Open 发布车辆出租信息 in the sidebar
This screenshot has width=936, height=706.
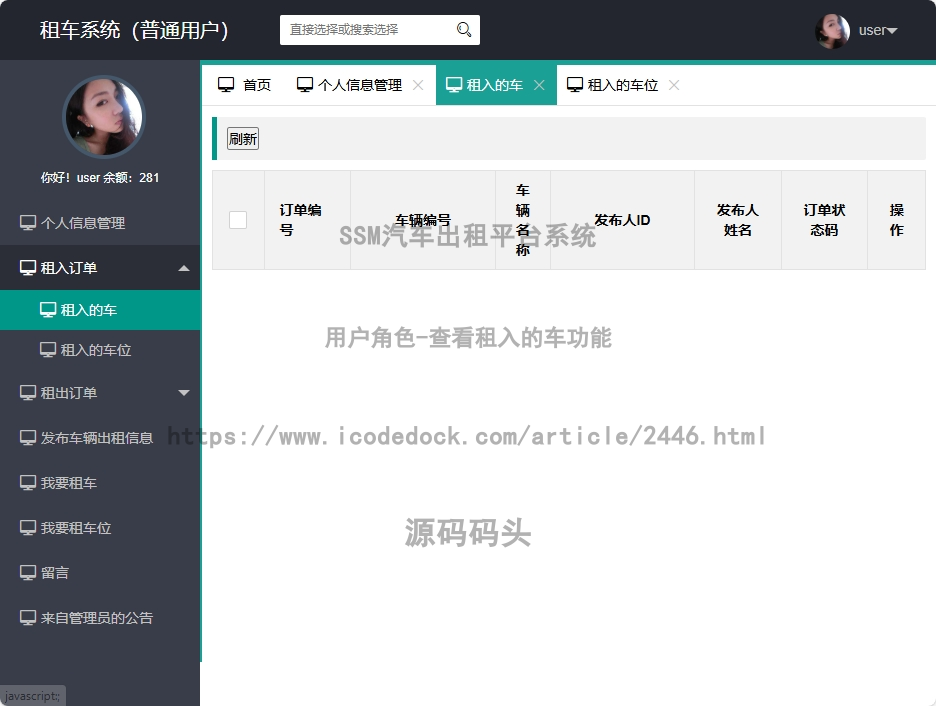coord(100,437)
